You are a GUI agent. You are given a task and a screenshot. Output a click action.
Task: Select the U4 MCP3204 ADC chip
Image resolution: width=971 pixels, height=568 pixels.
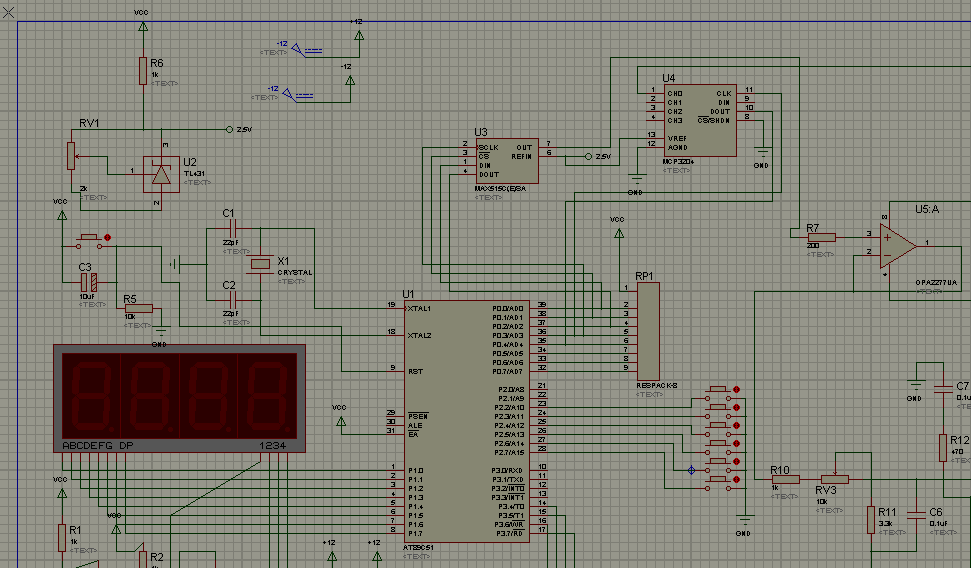(700, 120)
